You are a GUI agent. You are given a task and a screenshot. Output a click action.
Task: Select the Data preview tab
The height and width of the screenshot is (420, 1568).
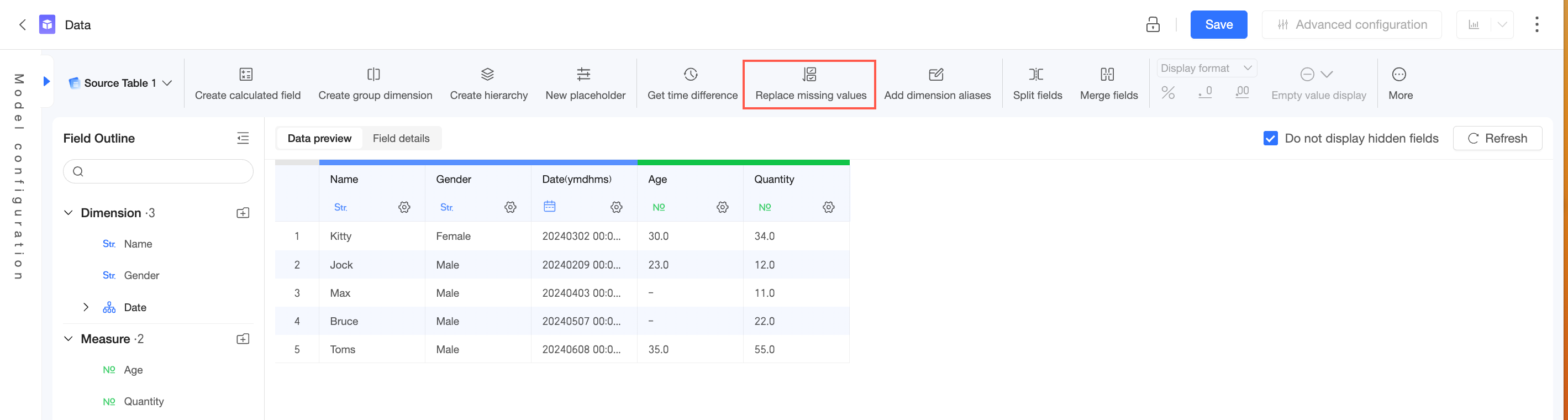319,139
